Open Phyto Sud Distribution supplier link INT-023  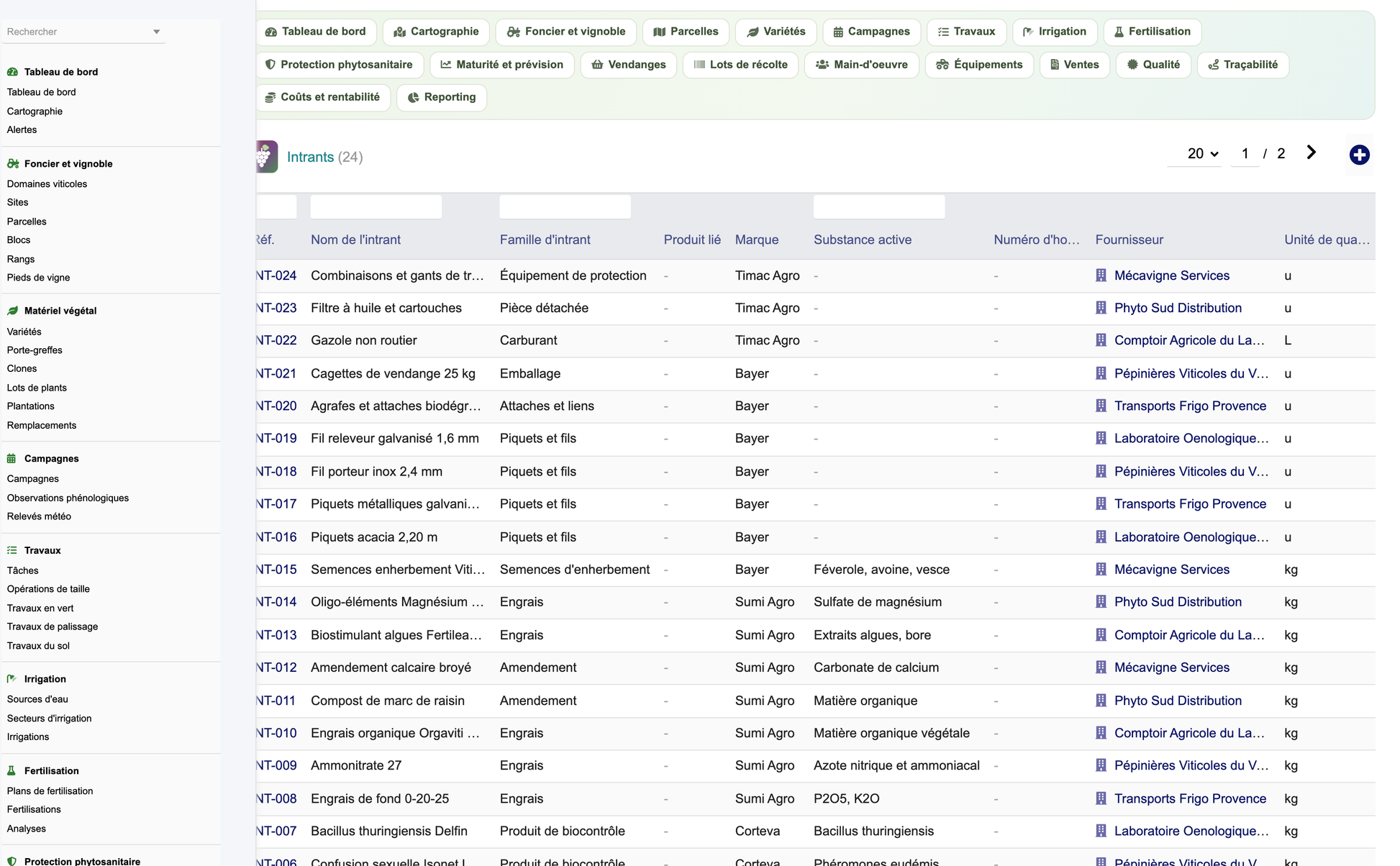click(1178, 308)
